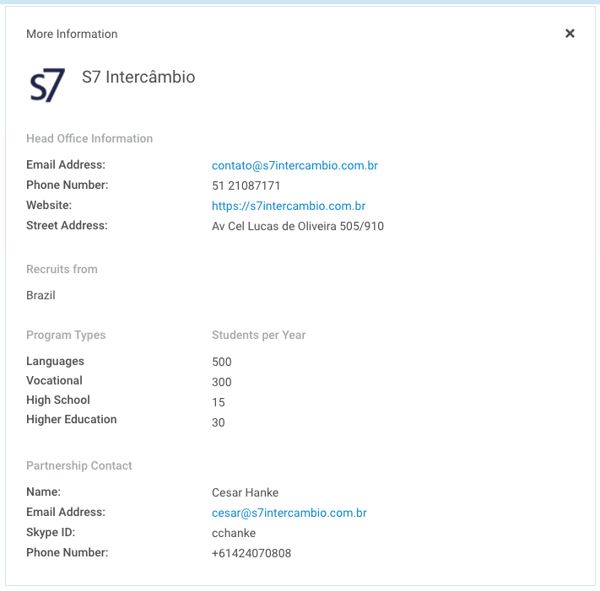Open the https://s7intercambio.com.br website link
Viewport: 600px width, 591px height.
pos(289,206)
